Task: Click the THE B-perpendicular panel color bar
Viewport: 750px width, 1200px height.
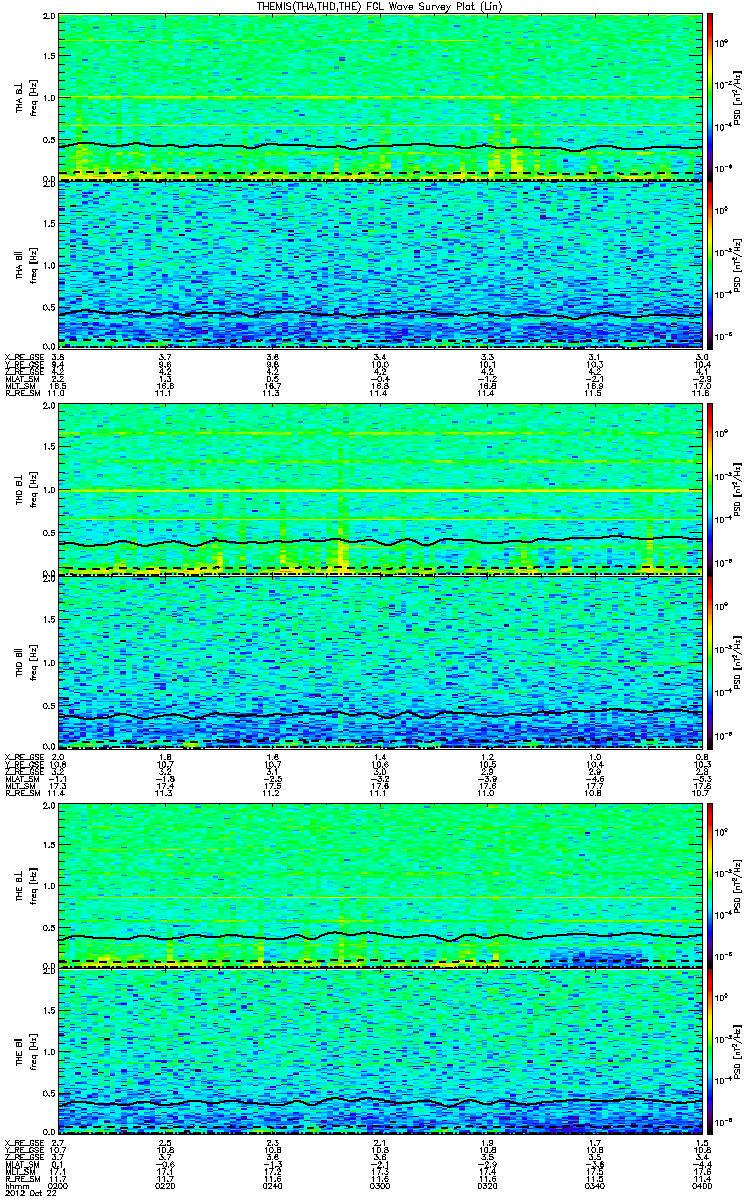Action: point(710,884)
